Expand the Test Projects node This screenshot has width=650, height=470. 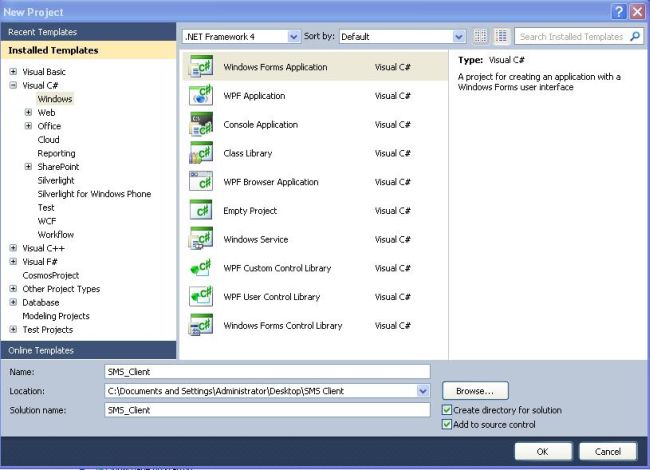pos(13,329)
